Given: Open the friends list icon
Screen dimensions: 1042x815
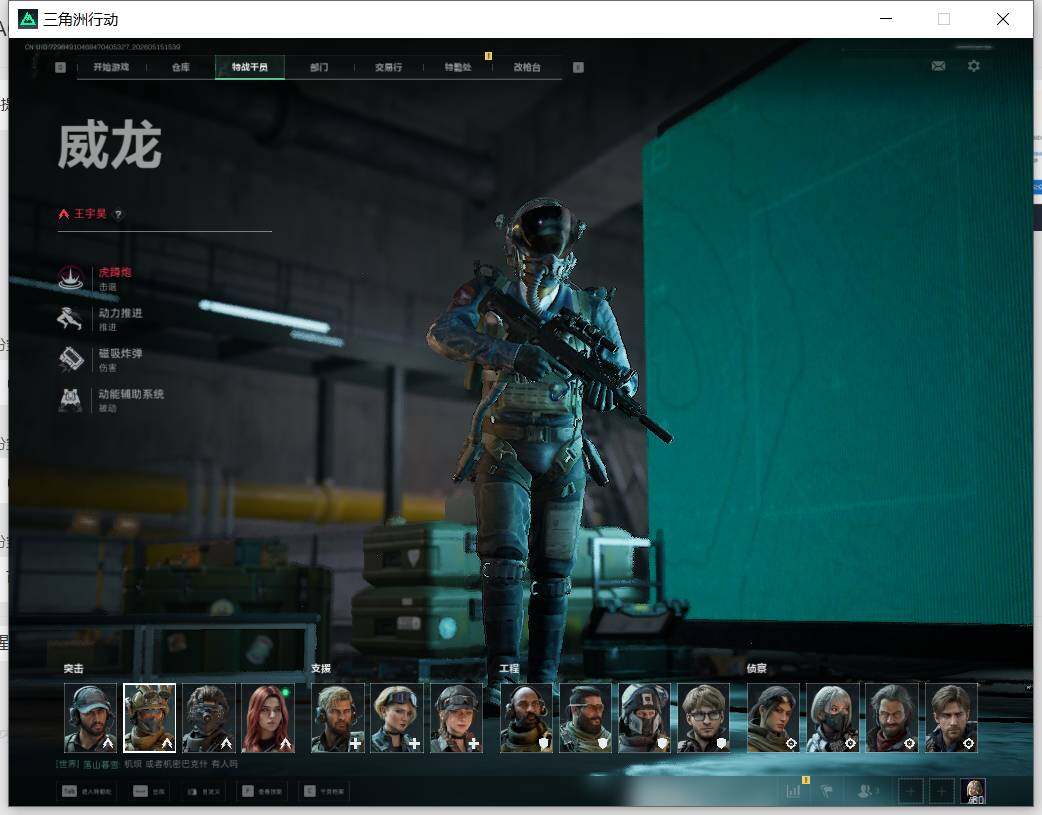Looking at the screenshot, I should click(866, 790).
